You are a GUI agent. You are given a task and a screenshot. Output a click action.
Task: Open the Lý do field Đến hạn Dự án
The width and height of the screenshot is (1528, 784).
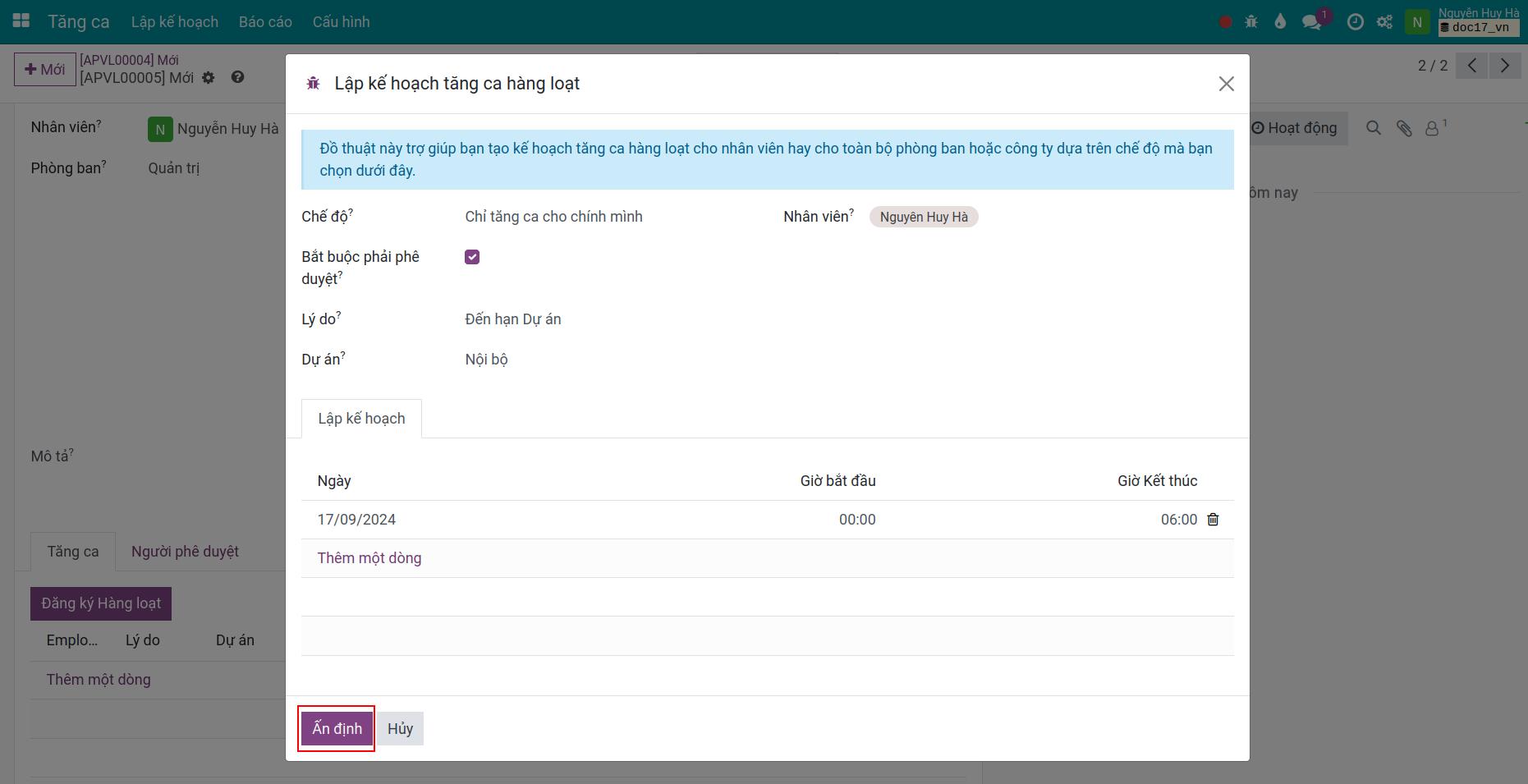608,319
